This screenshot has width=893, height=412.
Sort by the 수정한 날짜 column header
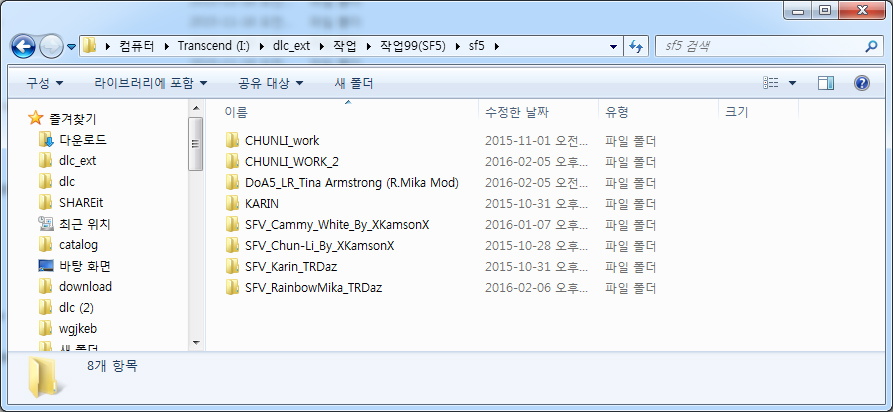(516, 112)
